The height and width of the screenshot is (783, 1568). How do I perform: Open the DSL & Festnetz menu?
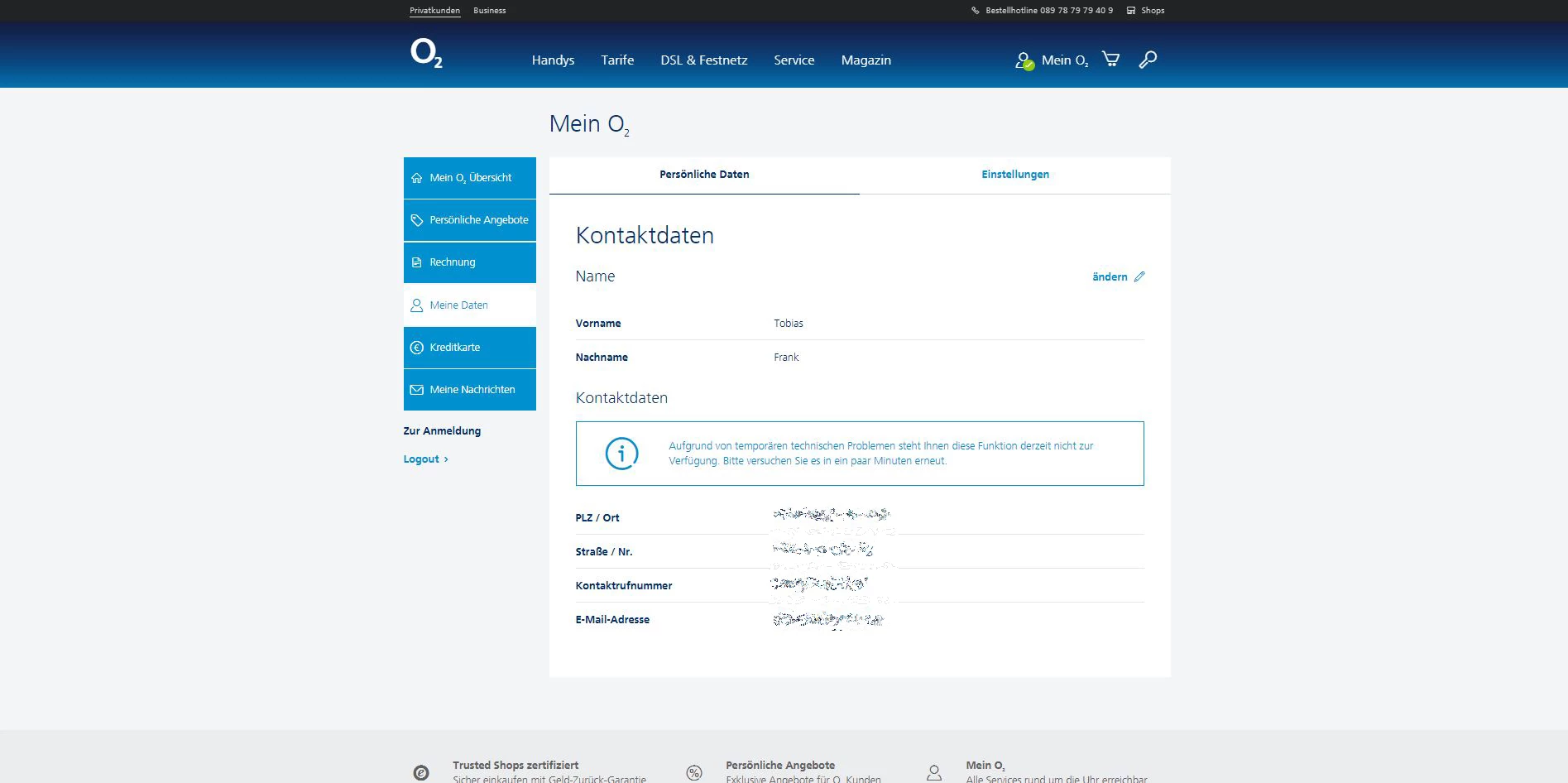pyautogui.click(x=704, y=60)
